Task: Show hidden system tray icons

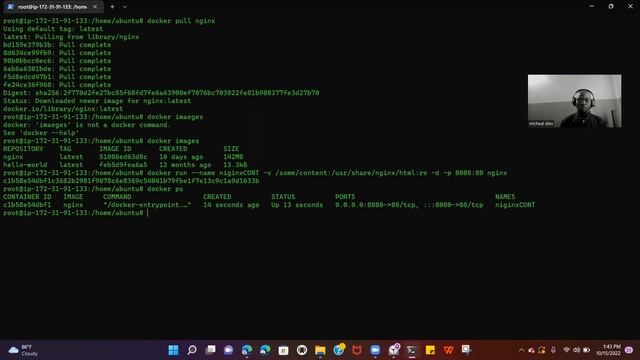Action: [521, 350]
